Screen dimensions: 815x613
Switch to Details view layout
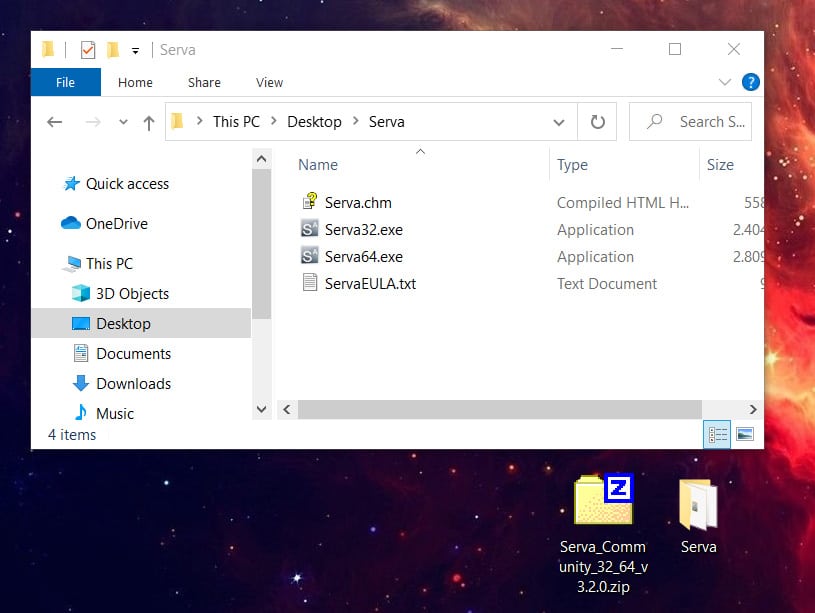tap(717, 434)
